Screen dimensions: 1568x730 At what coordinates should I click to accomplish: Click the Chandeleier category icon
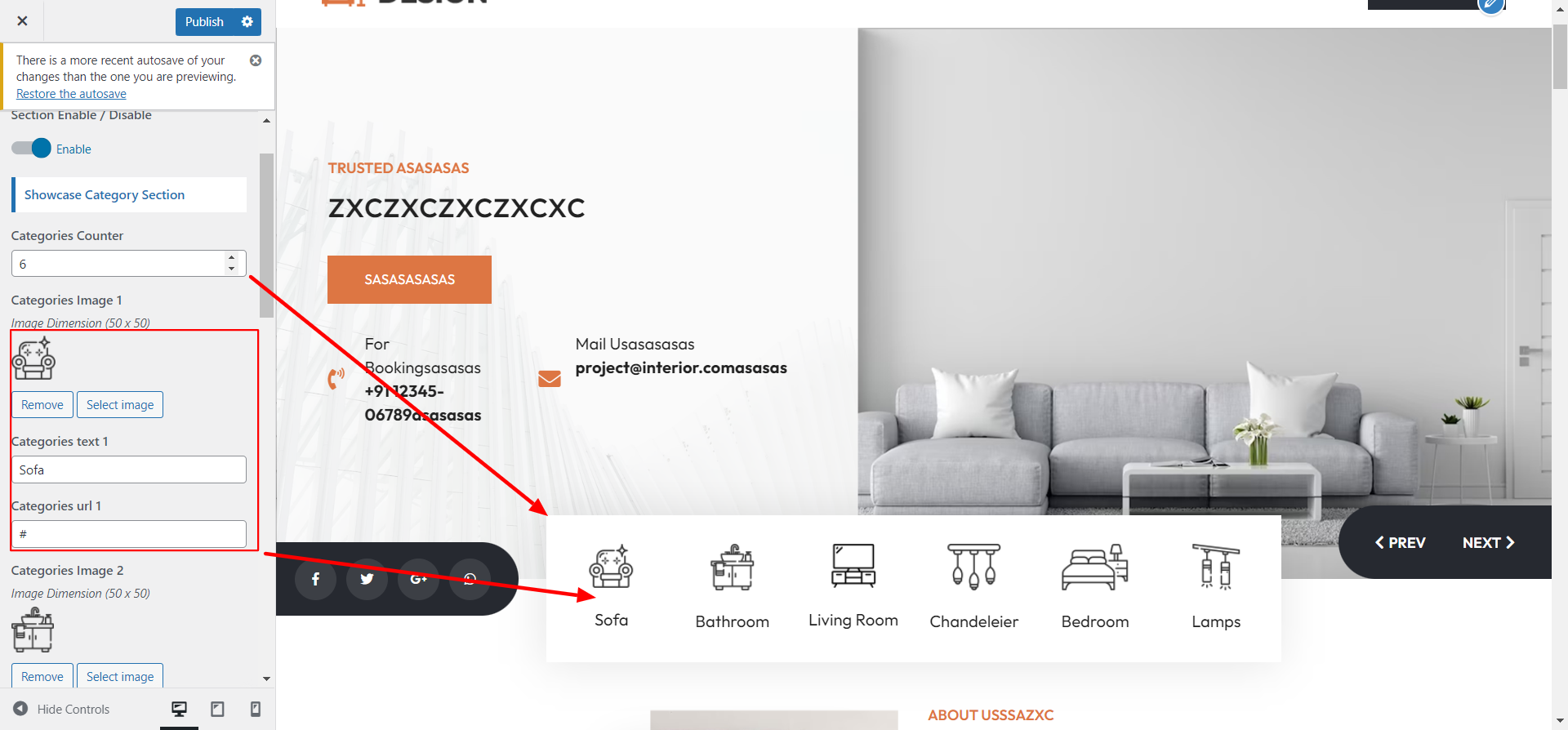pos(973,567)
